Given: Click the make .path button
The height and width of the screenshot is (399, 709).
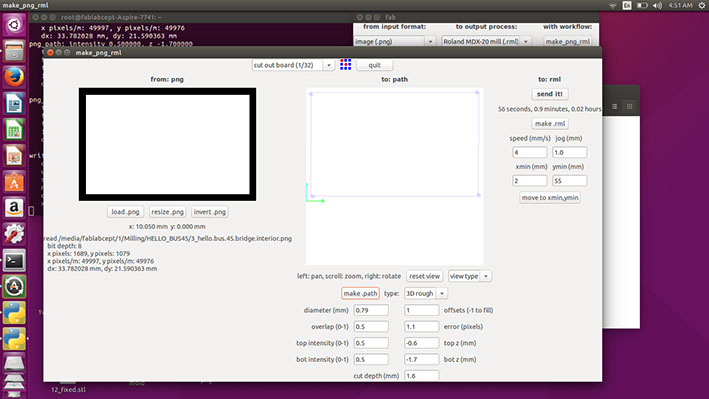Looking at the screenshot, I should (x=360, y=293).
